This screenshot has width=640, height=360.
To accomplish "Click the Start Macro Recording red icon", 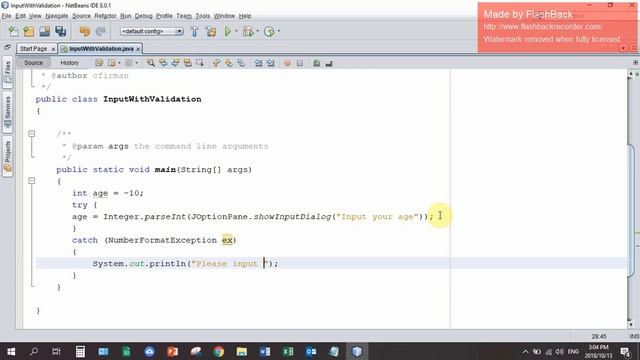I will 287,63.
